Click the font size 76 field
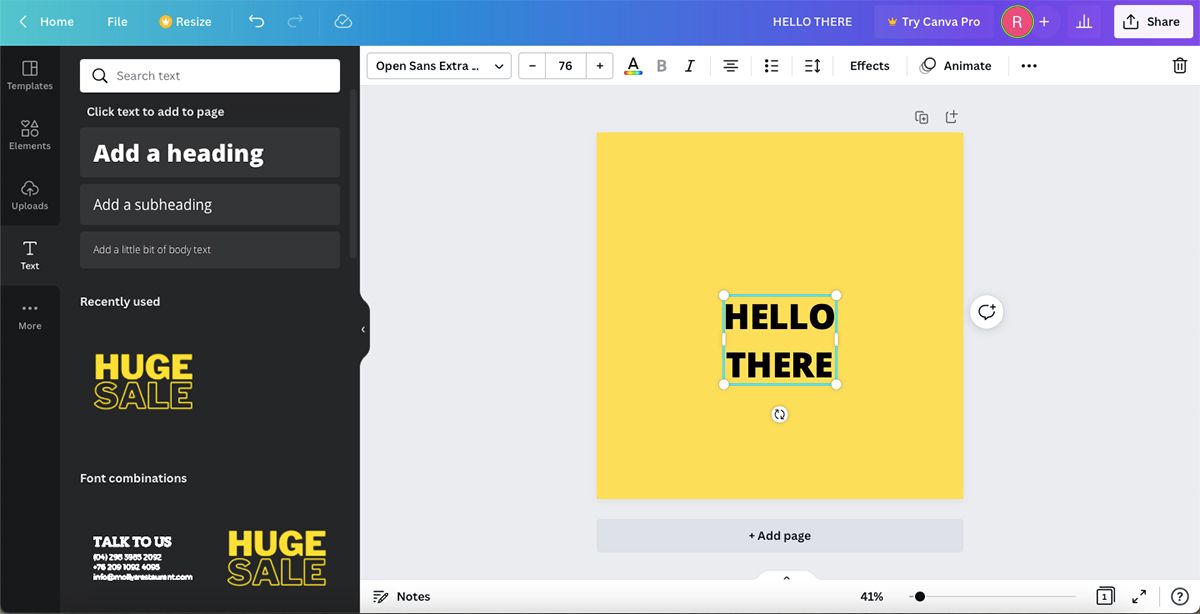This screenshot has height=614, width=1200. (x=565, y=66)
